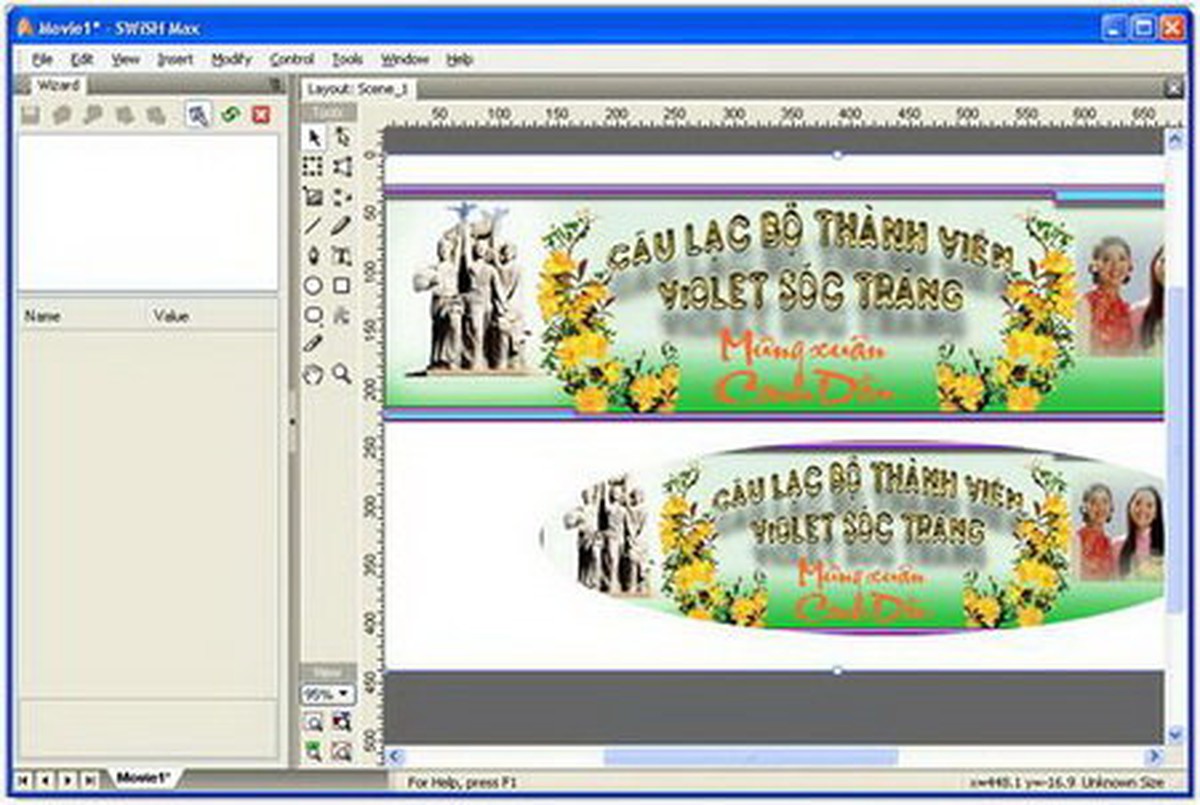
Task: Select the arrow Selection tool
Action: [314, 139]
